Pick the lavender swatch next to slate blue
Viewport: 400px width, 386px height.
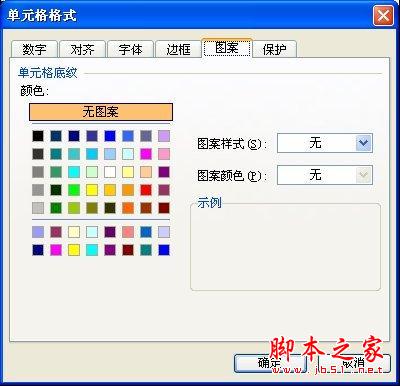[x=164, y=136]
